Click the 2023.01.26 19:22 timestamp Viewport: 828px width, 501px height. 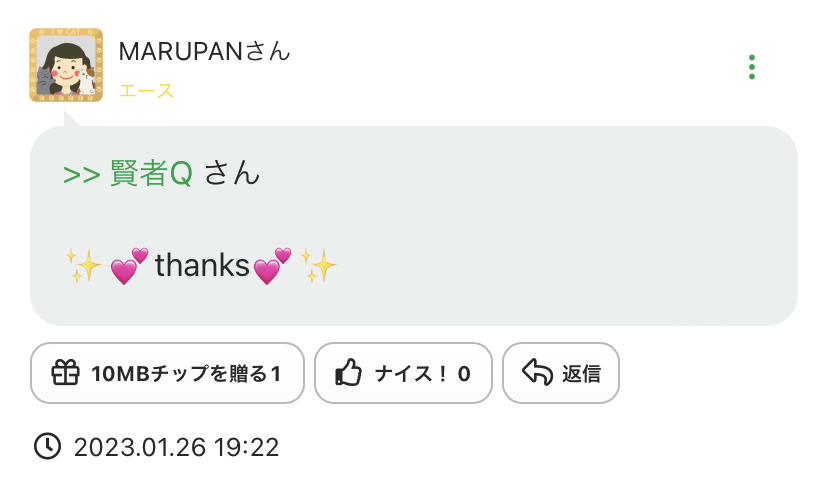176,447
